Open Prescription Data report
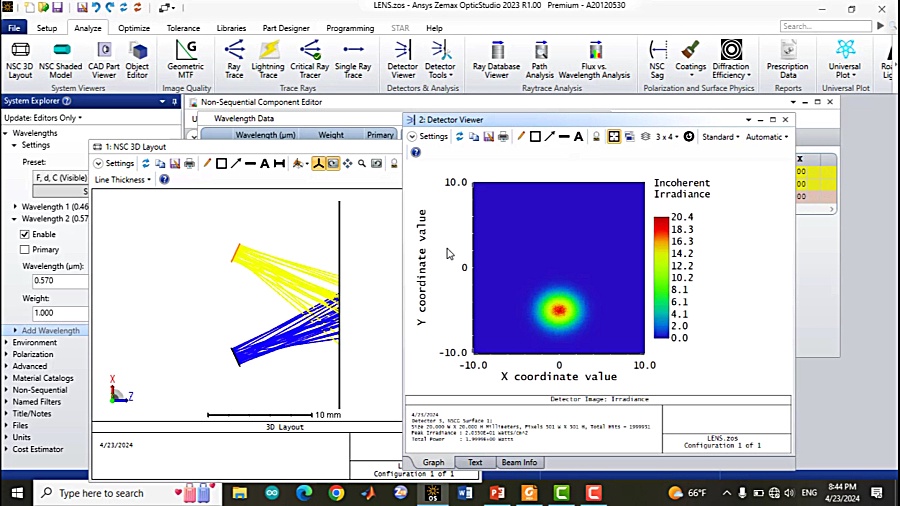Viewport: 900px width, 506px height. (788, 60)
